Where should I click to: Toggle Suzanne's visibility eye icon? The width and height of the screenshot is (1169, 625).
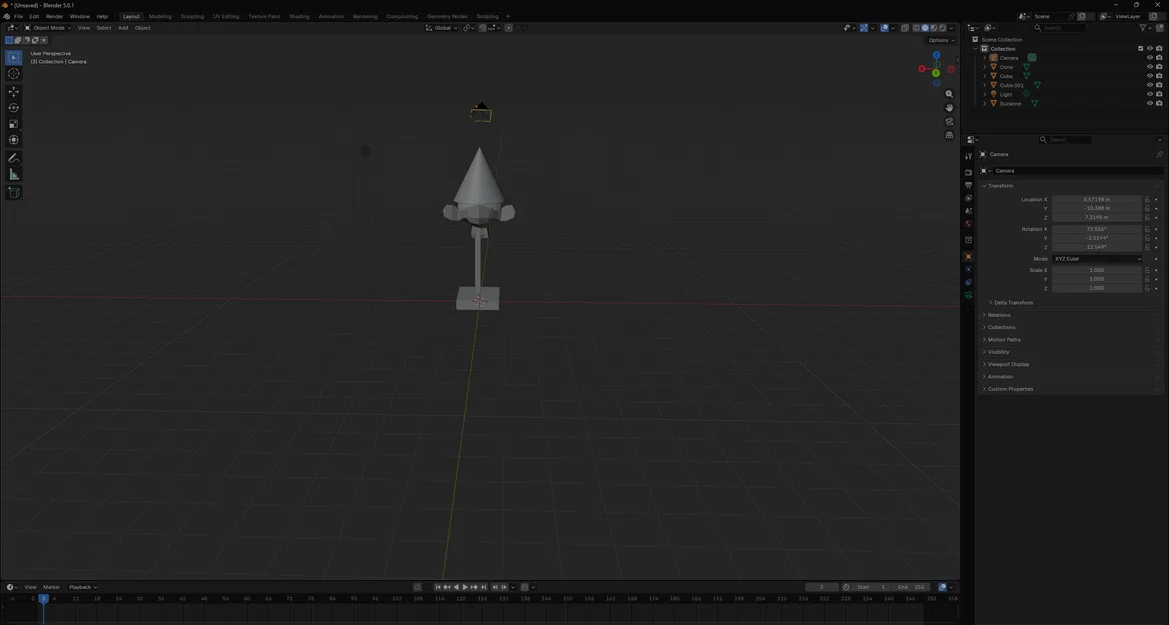pyautogui.click(x=1150, y=103)
